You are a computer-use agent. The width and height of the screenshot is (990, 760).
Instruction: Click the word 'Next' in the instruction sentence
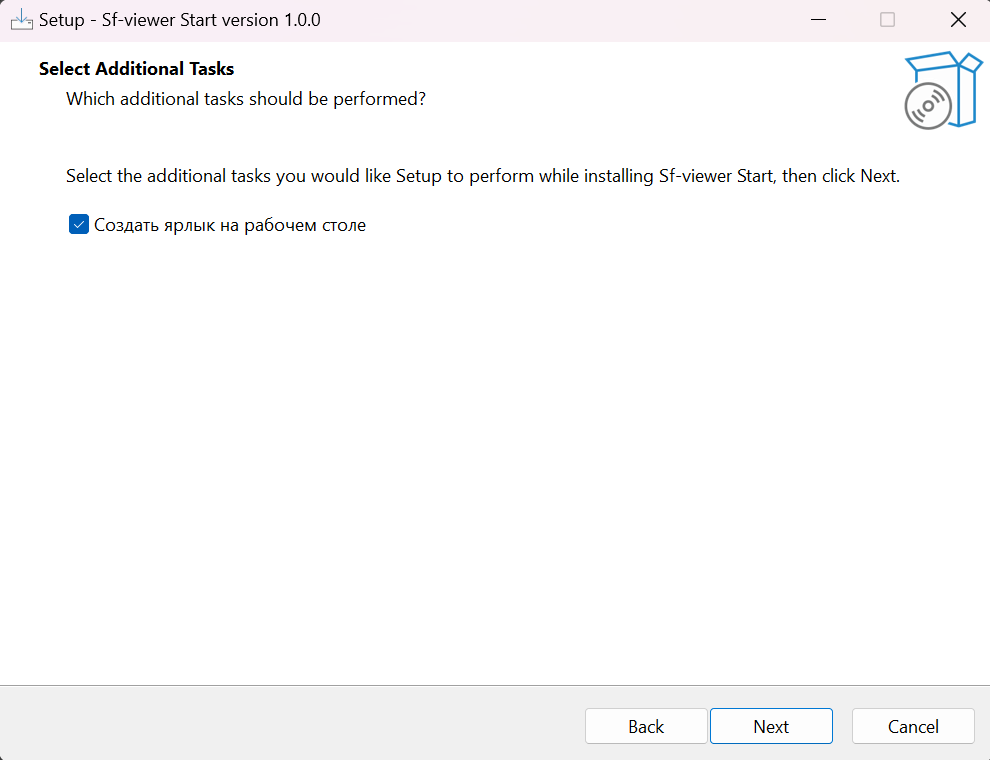878,176
